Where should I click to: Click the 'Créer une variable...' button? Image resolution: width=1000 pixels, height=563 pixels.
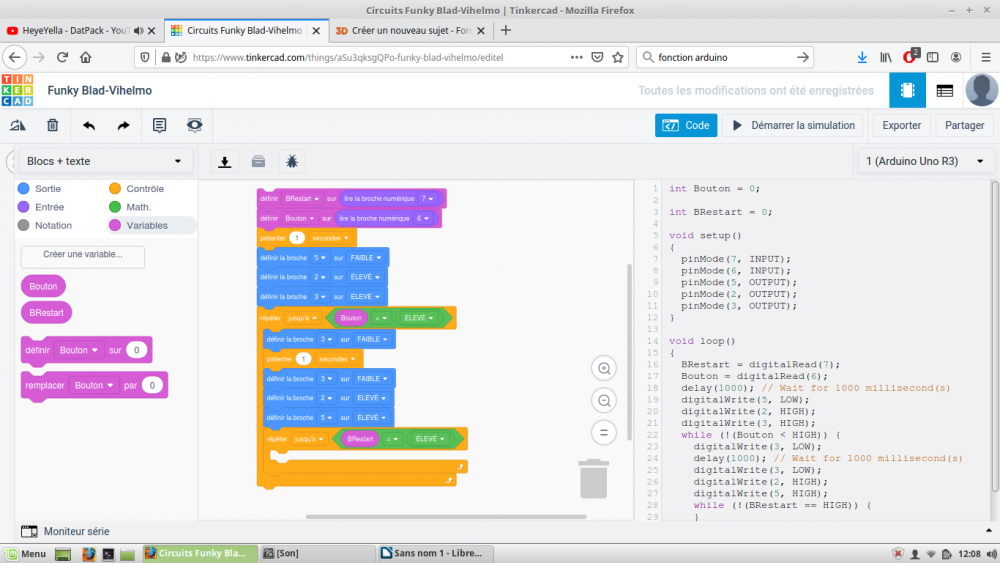point(83,255)
